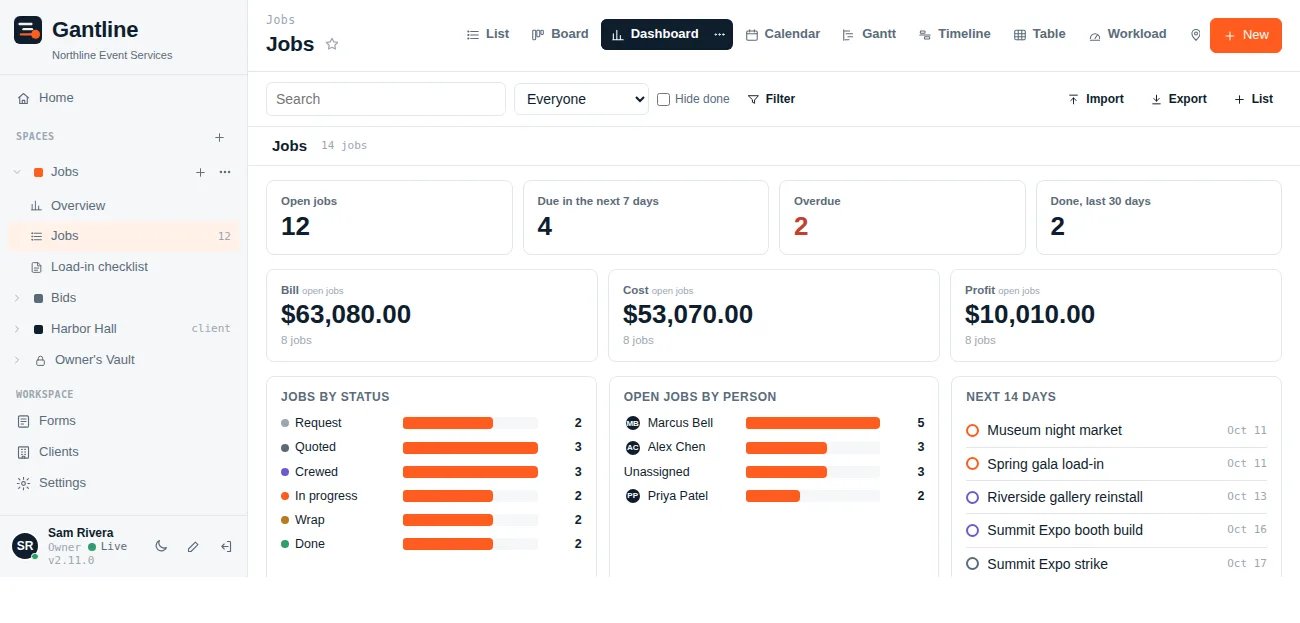The image size is (1300, 623).
Task: Click the Filter funnel button
Action: (771, 99)
